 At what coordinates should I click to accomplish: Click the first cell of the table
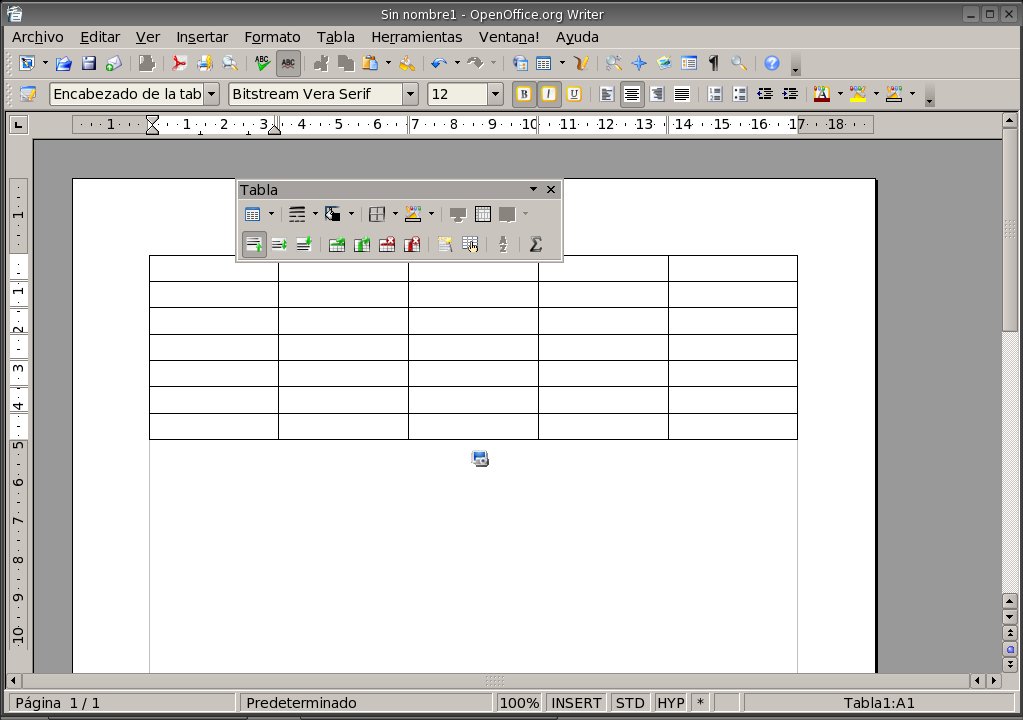213,268
